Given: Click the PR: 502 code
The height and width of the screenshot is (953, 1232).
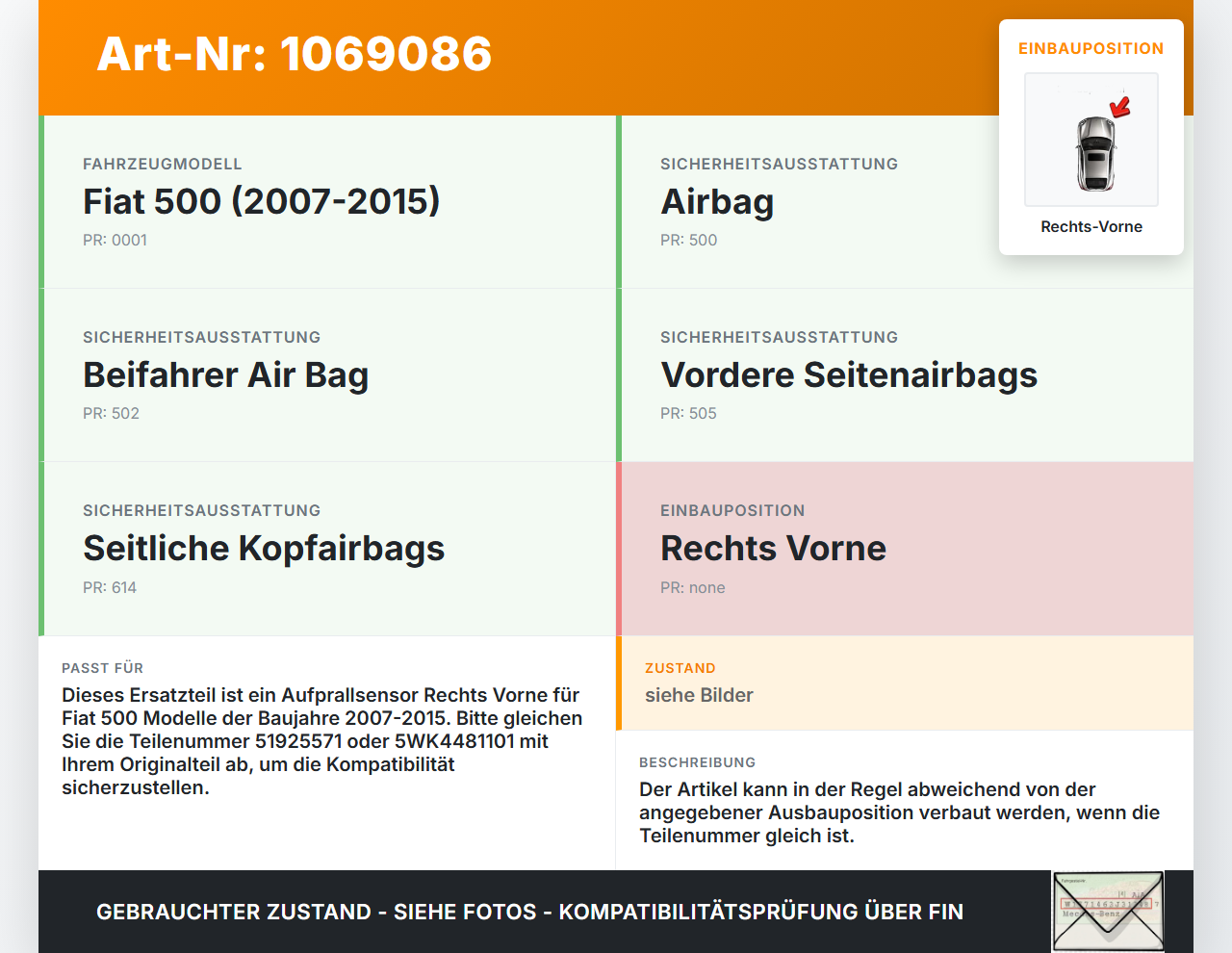Looking at the screenshot, I should pos(111,414).
